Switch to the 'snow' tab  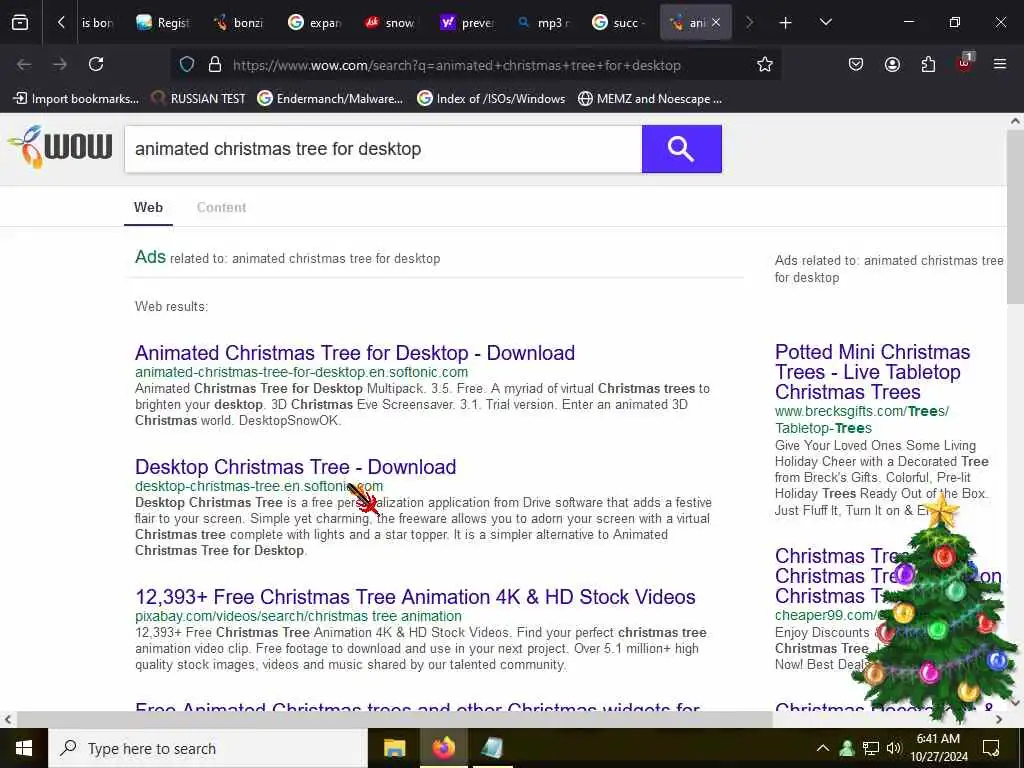point(391,23)
